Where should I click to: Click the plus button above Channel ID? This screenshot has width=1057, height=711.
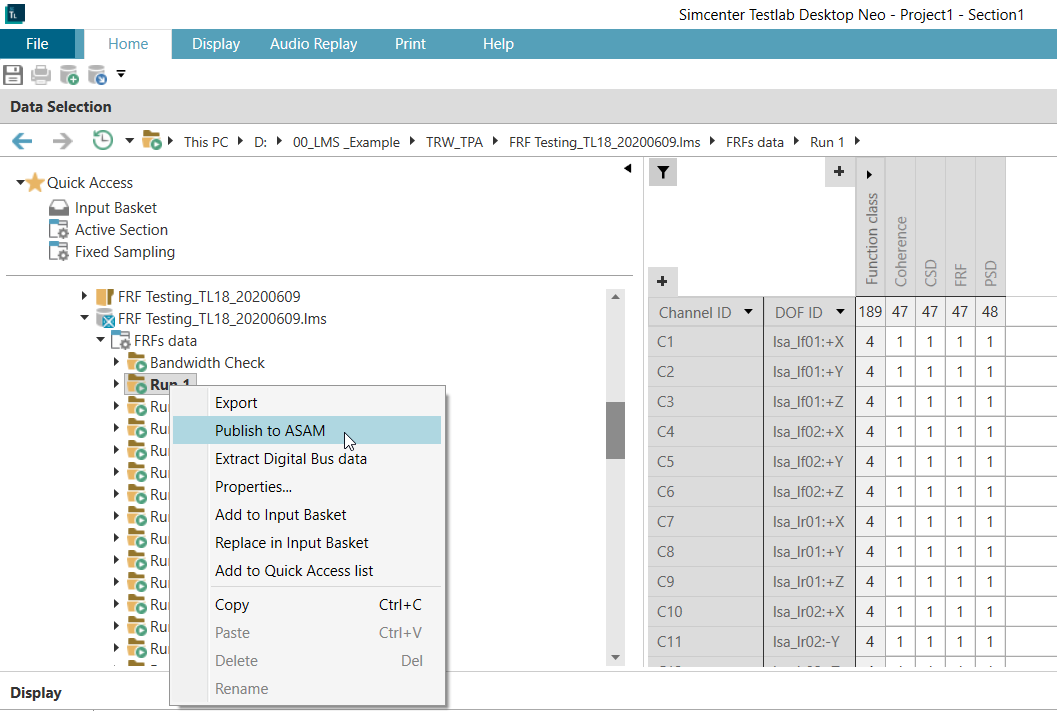[x=661, y=282]
